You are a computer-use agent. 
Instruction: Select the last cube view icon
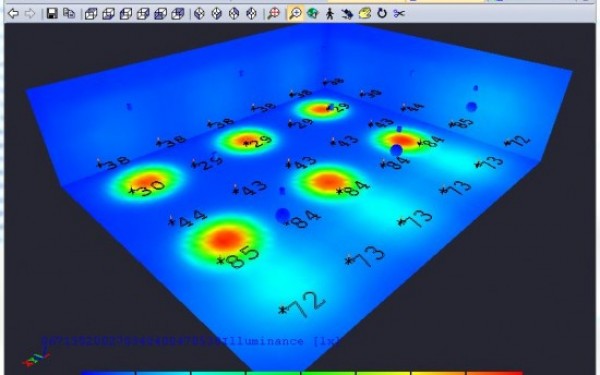178,14
